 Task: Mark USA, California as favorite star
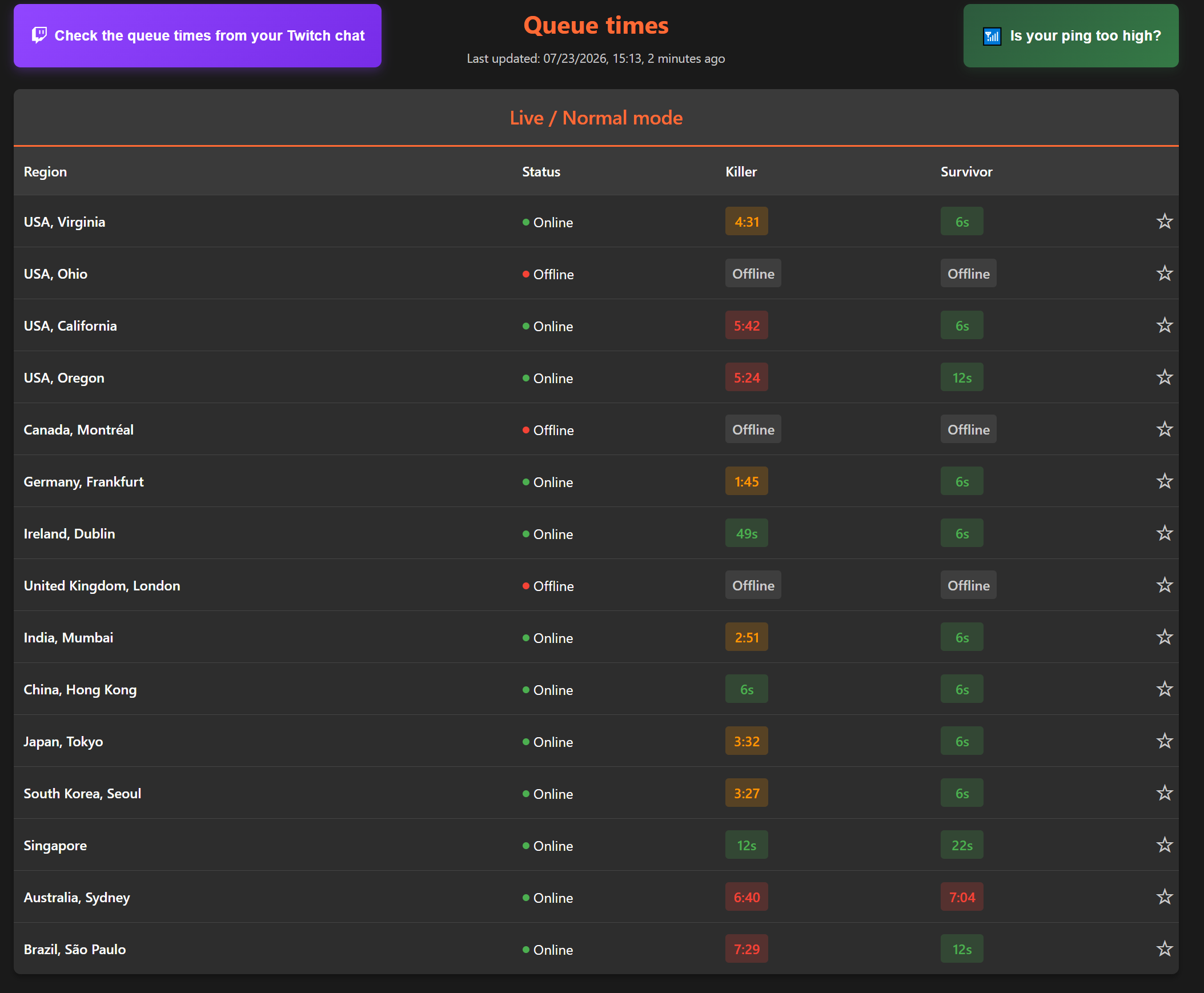1165,325
